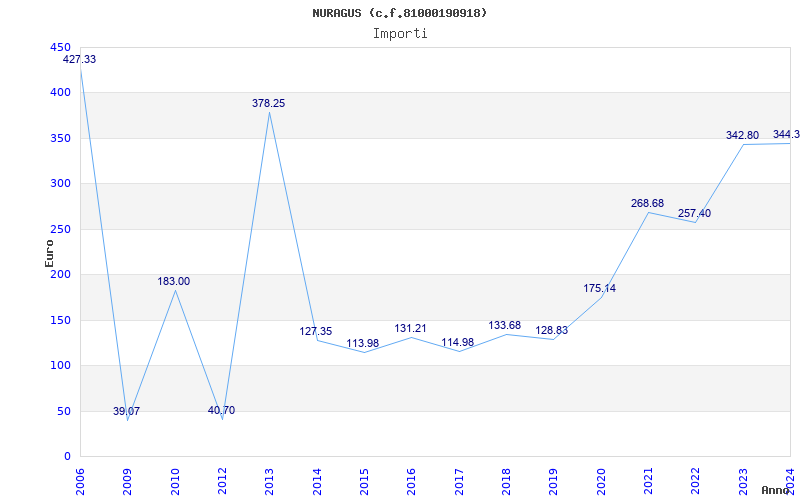Click the 128.83 value label
This screenshot has height=500, width=800.
552,330
